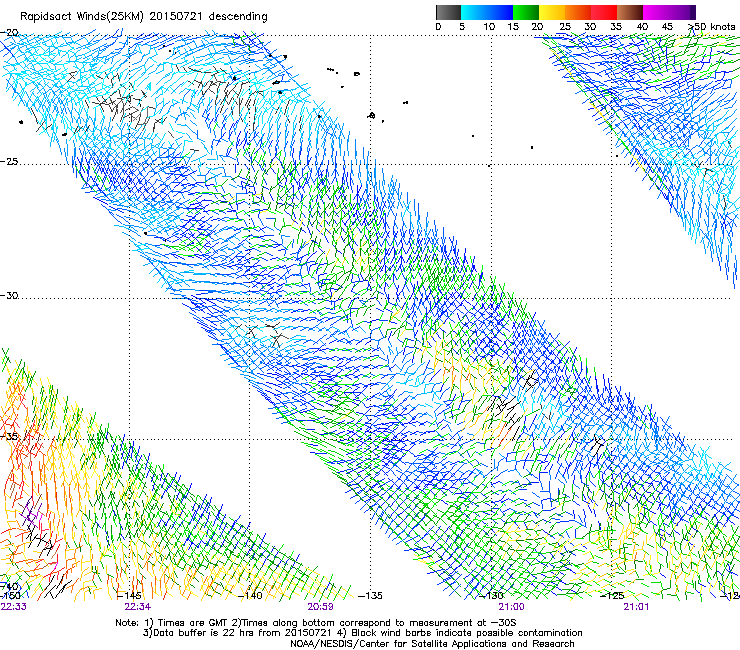Click the '-130' longitude axis label
Image resolution: width=740 pixels, height=650 pixels.
point(491,596)
